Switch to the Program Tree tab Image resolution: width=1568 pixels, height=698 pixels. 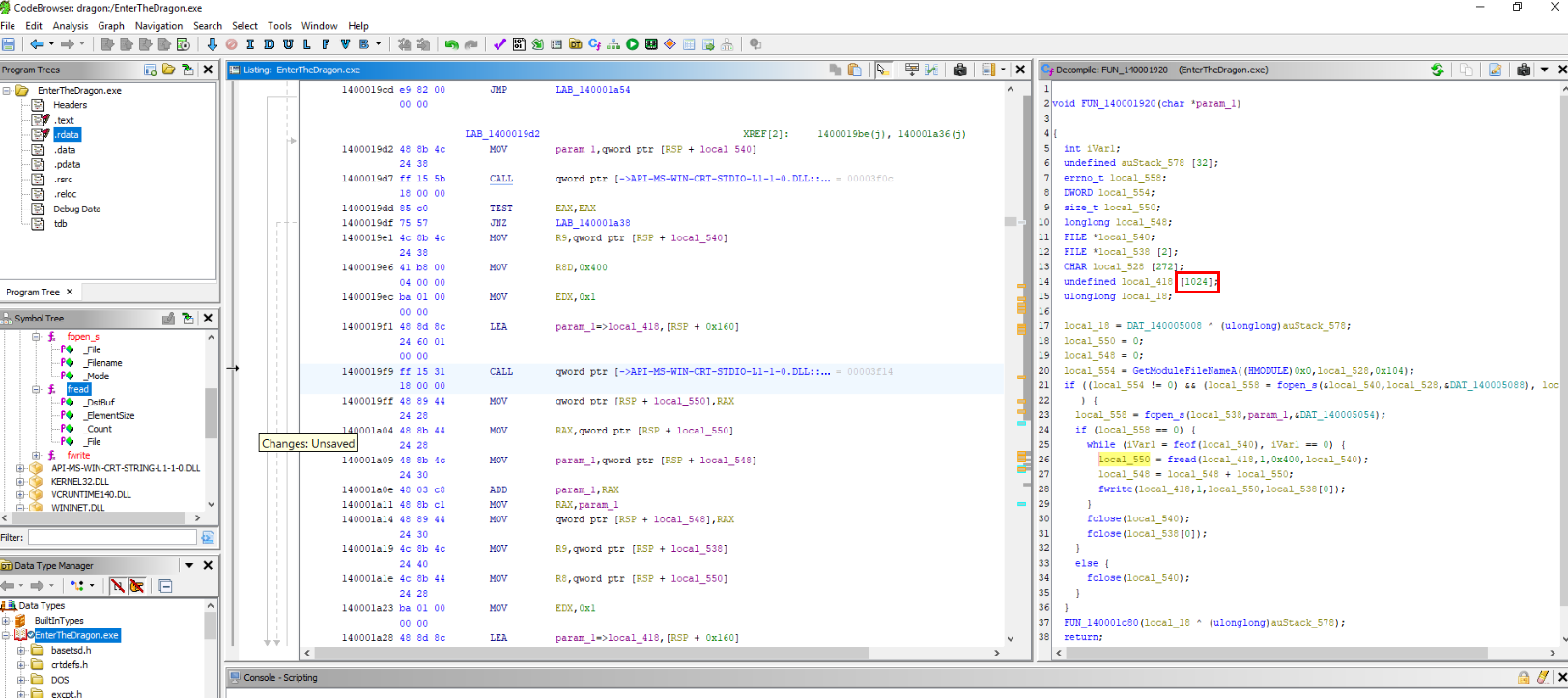[x=33, y=292]
